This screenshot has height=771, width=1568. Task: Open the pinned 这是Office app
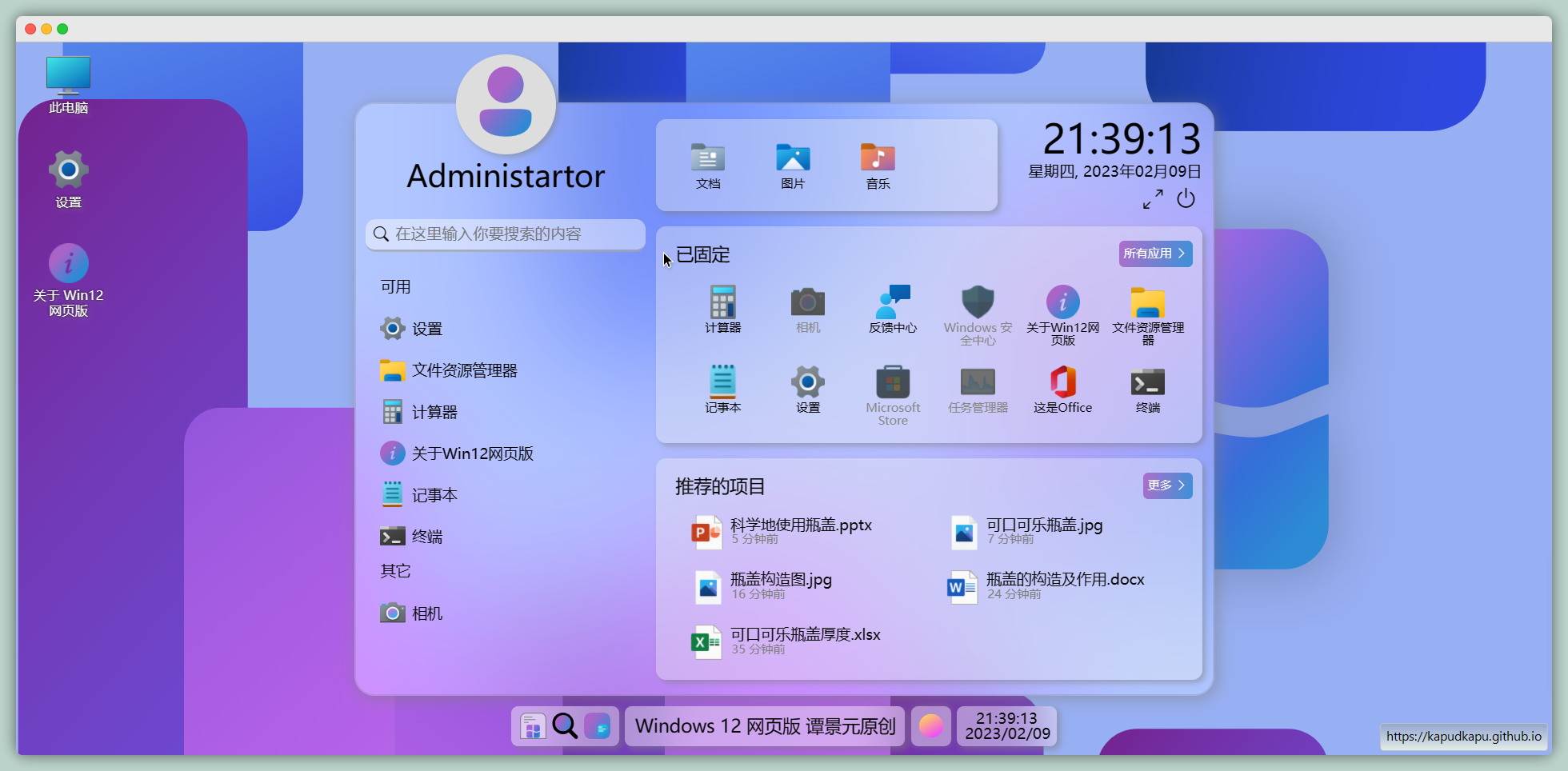[x=1062, y=389]
